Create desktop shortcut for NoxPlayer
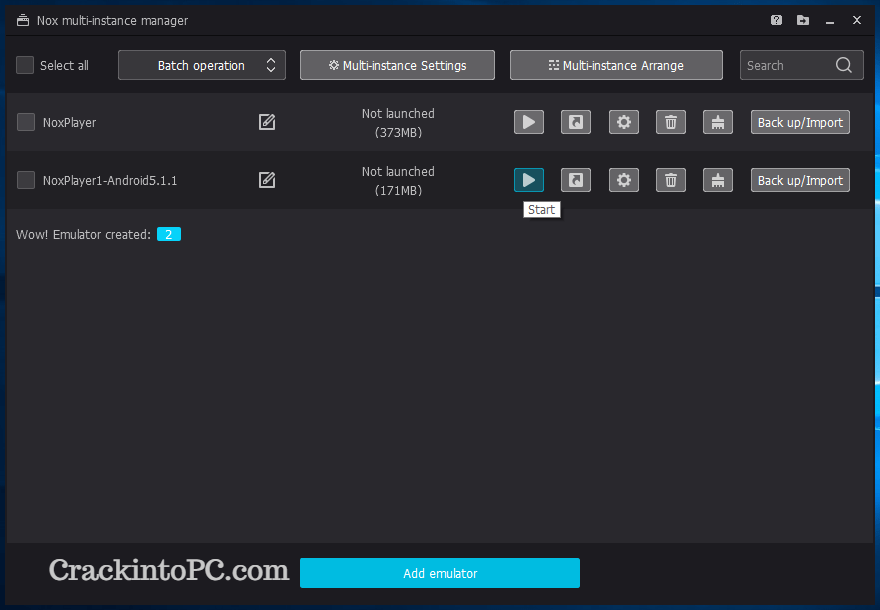 pyautogui.click(x=576, y=122)
